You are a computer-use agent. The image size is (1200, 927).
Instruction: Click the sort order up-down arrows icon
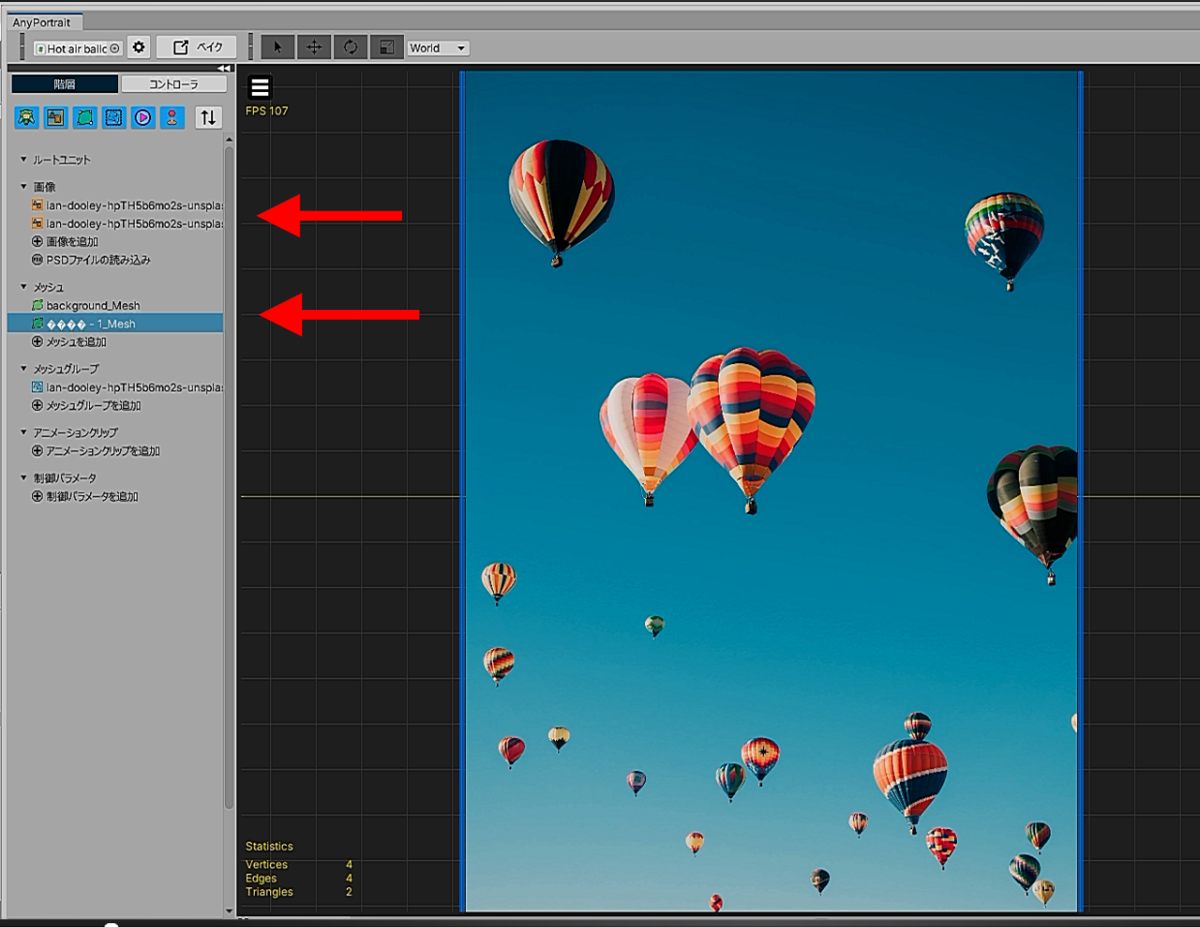(x=208, y=117)
